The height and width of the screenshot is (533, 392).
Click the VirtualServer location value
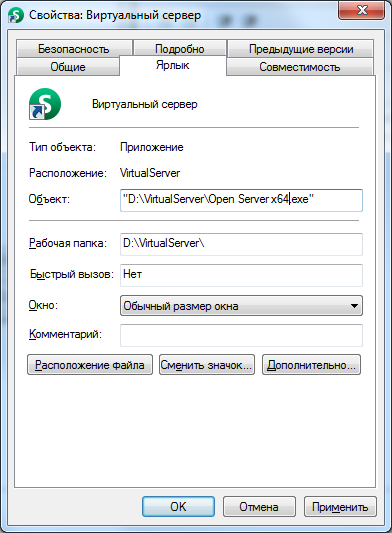[x=150, y=173]
